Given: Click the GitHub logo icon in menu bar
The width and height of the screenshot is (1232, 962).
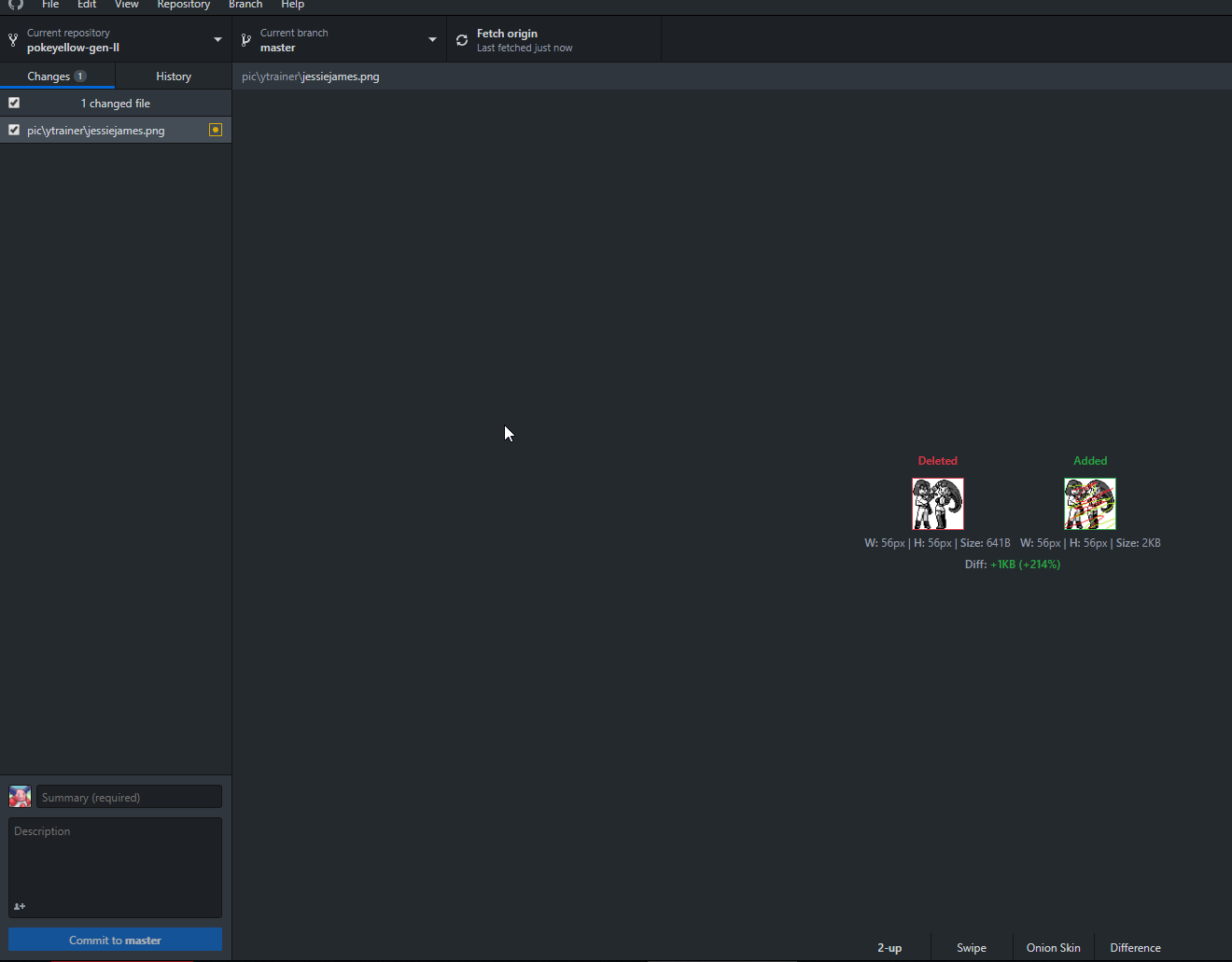Looking at the screenshot, I should tap(16, 5).
